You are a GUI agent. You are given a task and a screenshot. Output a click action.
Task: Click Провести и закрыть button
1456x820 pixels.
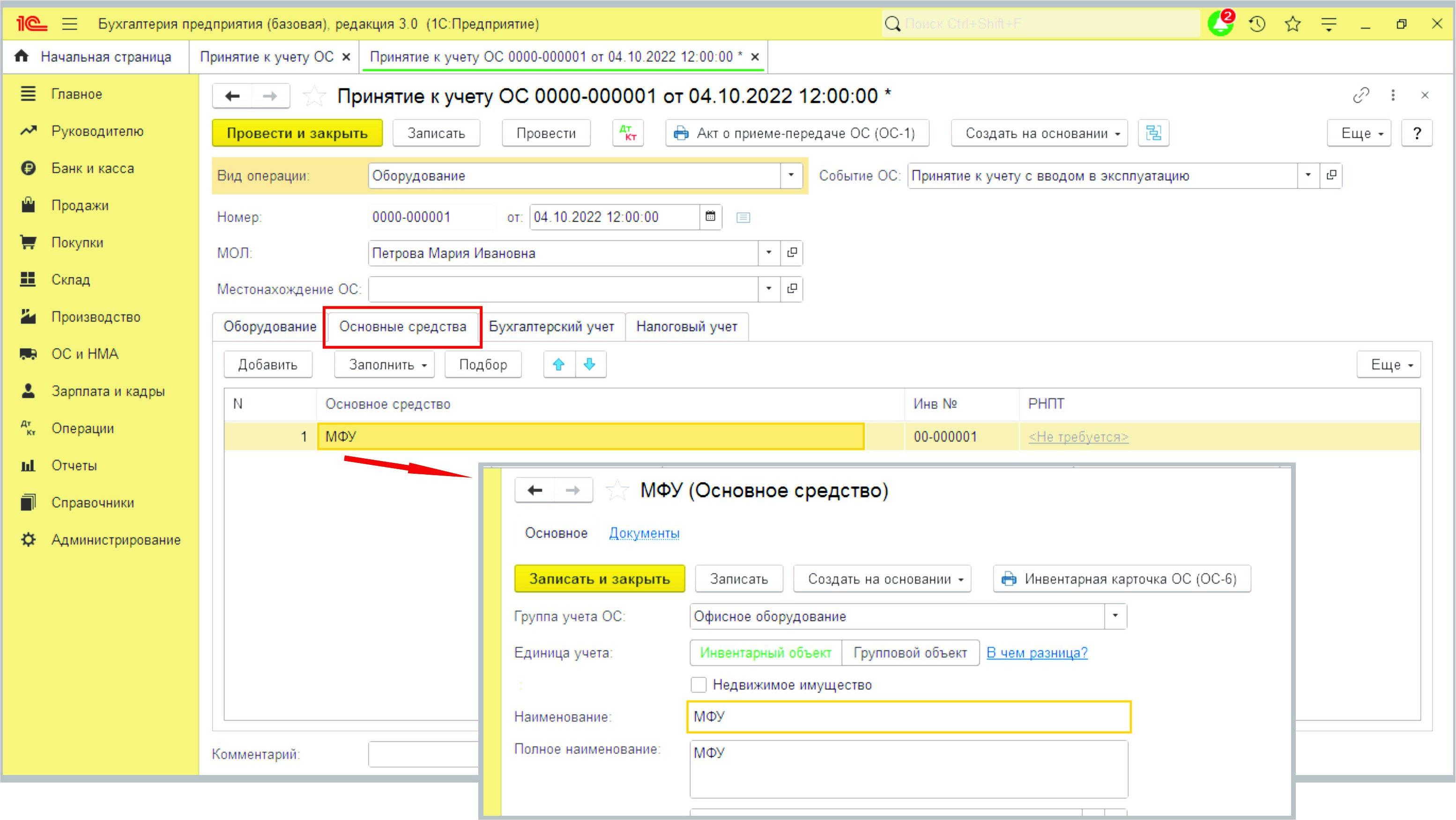click(x=297, y=134)
